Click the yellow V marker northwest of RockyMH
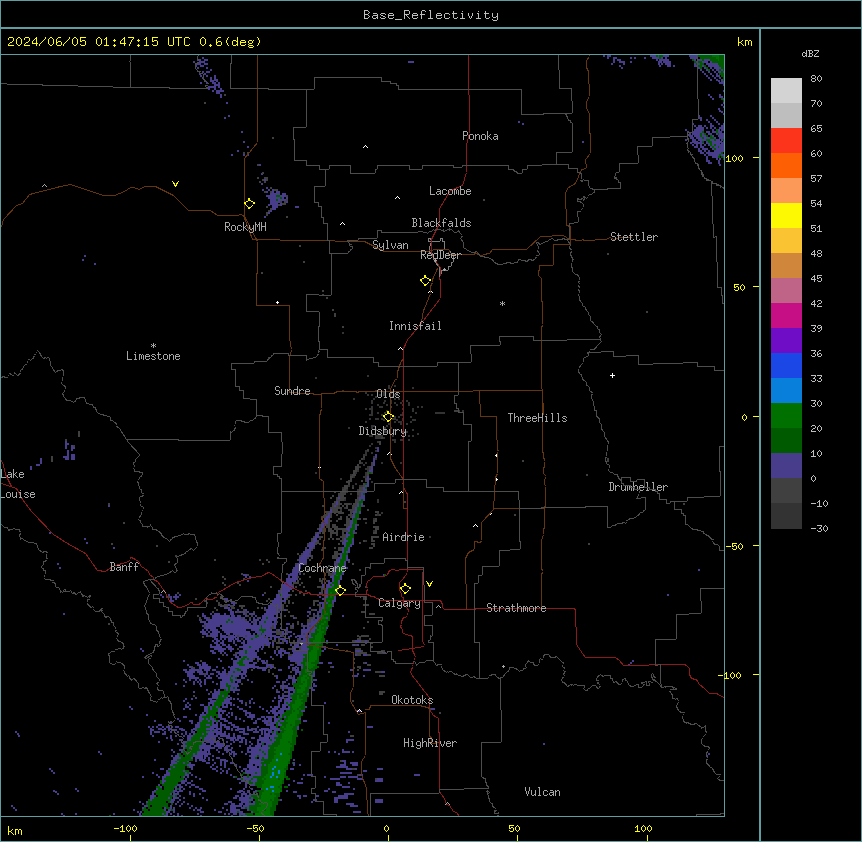862x842 pixels. (175, 184)
